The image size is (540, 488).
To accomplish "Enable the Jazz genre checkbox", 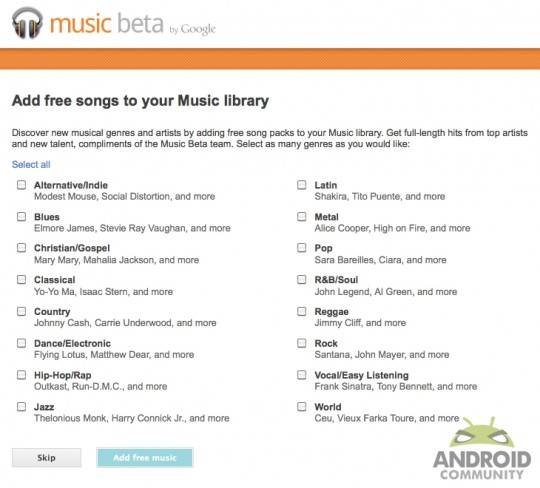I will (x=21, y=407).
